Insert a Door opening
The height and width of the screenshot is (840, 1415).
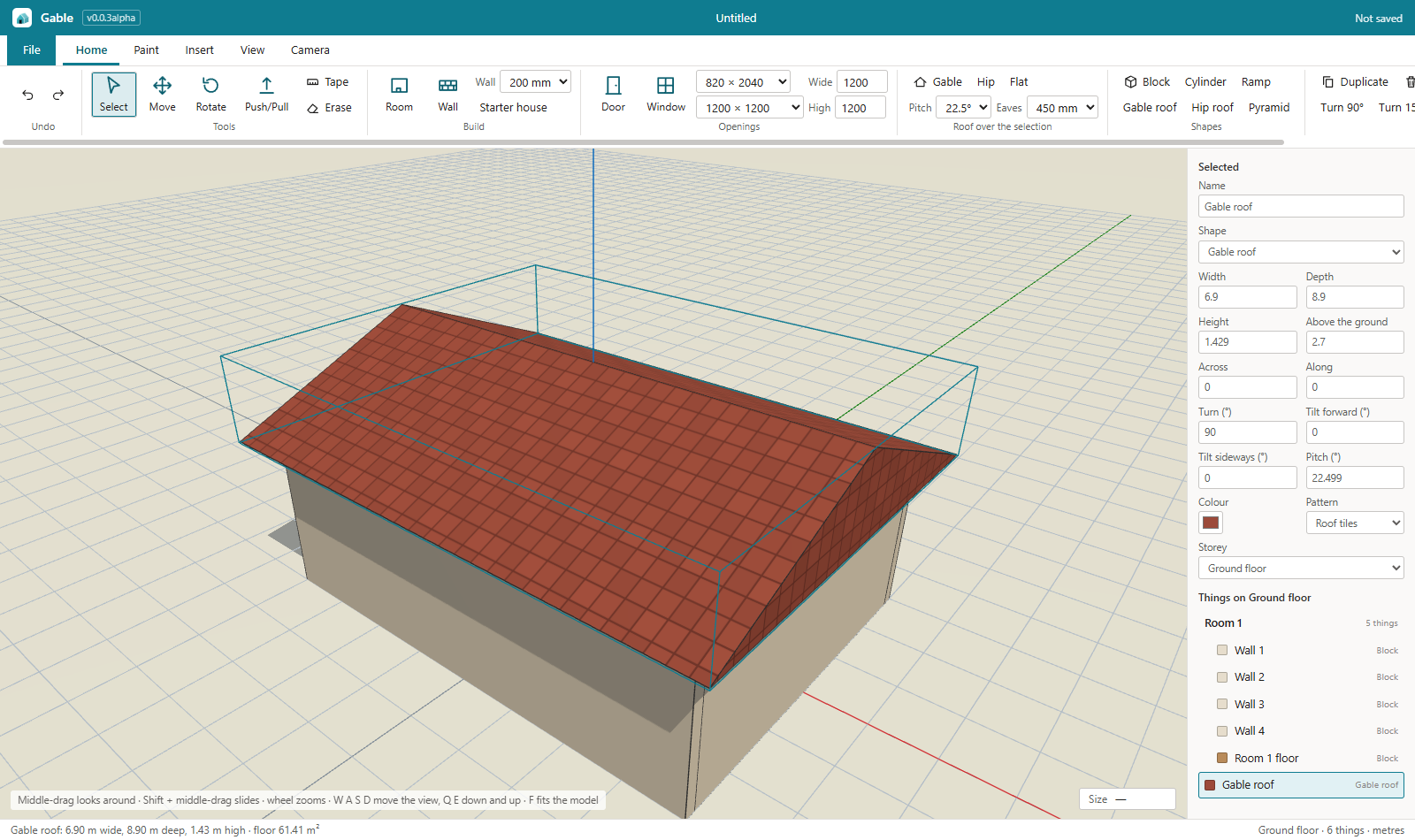pyautogui.click(x=613, y=95)
